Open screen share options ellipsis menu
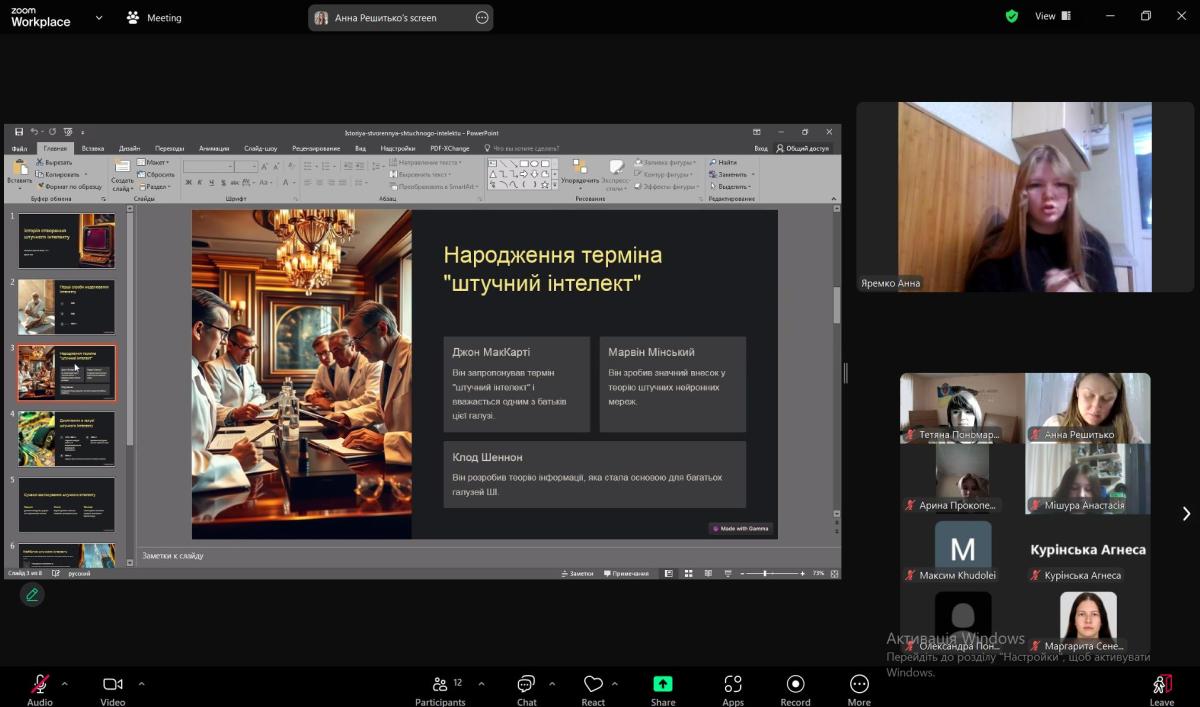This screenshot has height=707, width=1200. (482, 18)
